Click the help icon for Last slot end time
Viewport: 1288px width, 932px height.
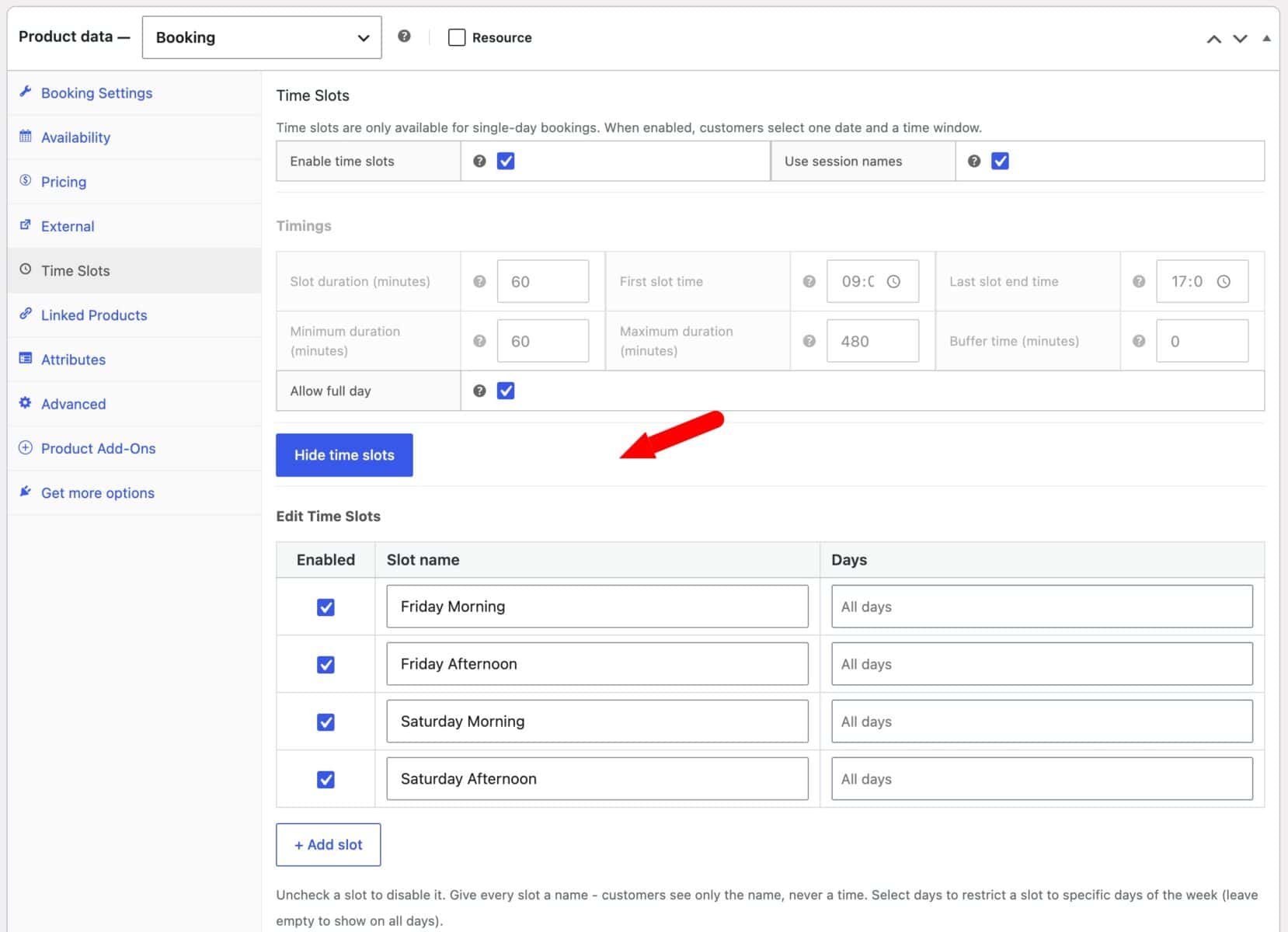click(x=1138, y=281)
